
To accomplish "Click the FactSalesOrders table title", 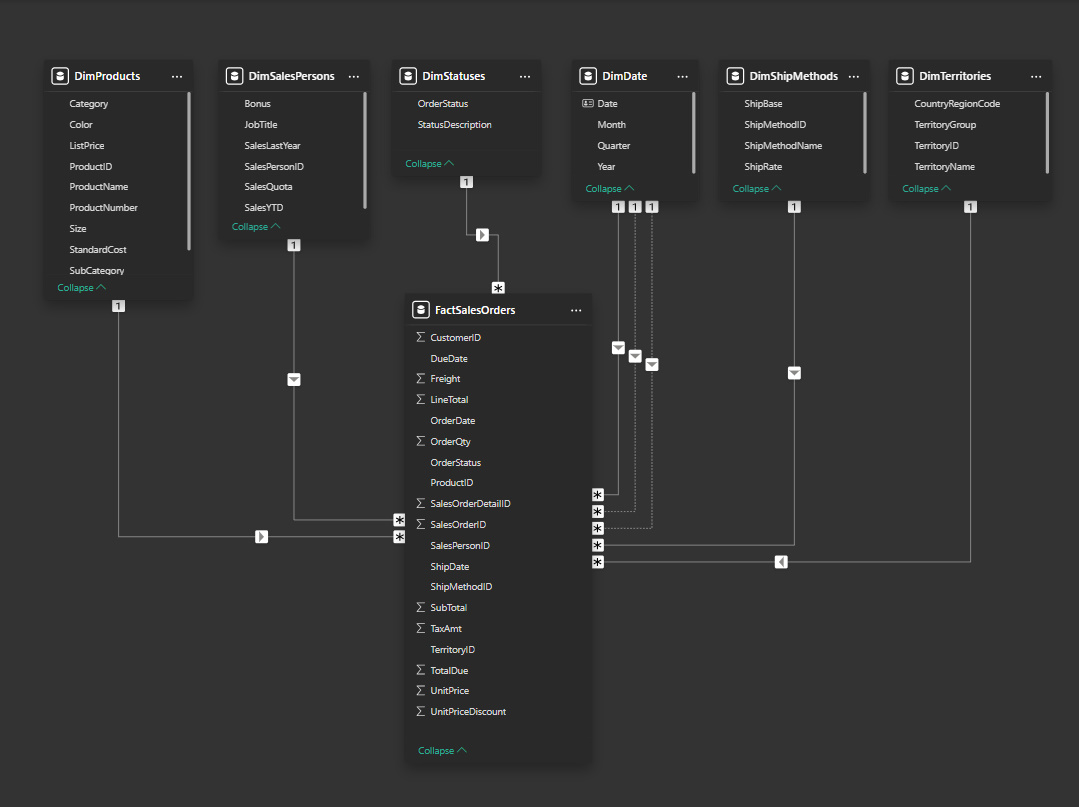I will pos(475,310).
